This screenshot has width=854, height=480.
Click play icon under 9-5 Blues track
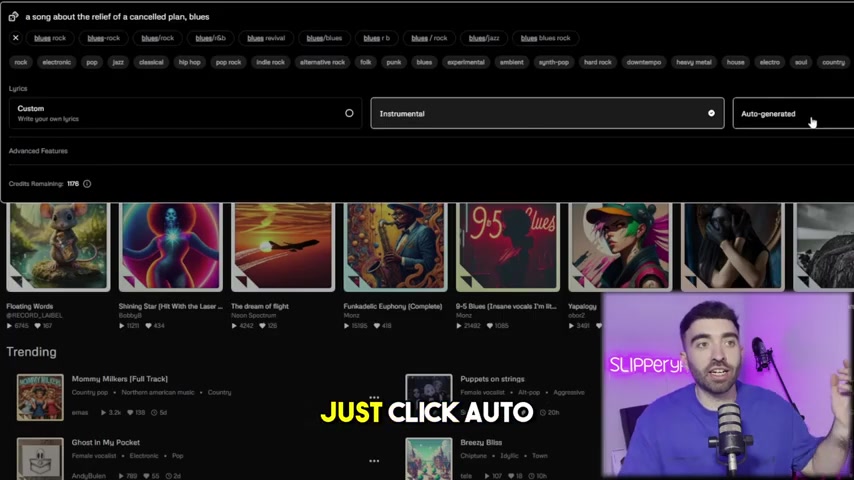(459, 326)
